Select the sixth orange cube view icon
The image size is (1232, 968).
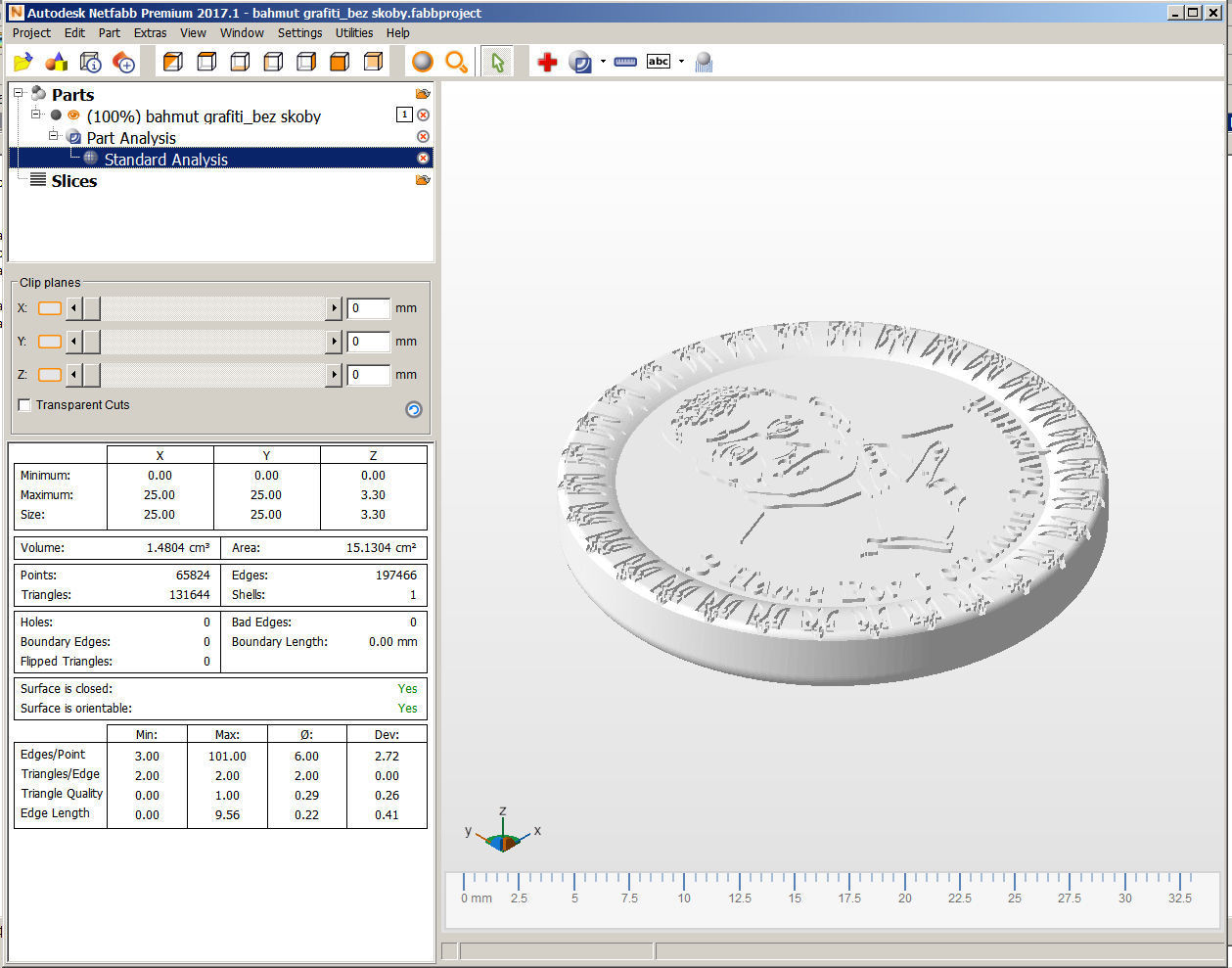(x=340, y=63)
